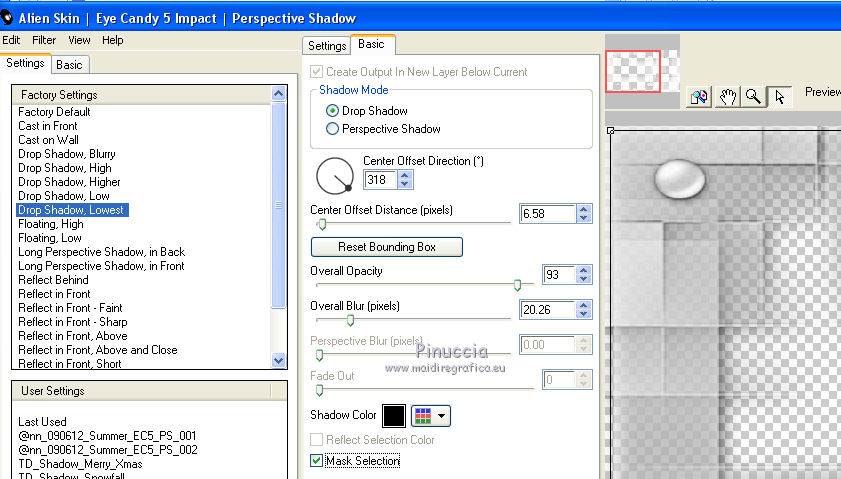Switch to left panel Basic tab

70,65
